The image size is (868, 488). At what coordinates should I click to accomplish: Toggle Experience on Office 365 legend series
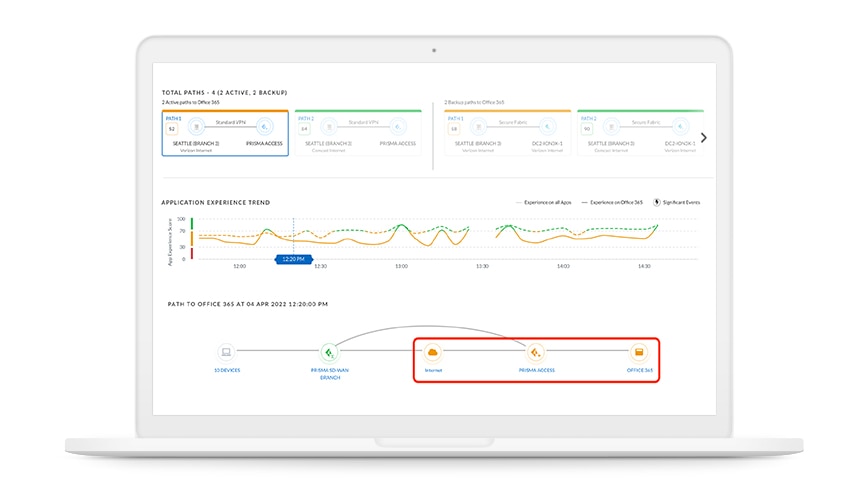pyautogui.click(x=615, y=202)
